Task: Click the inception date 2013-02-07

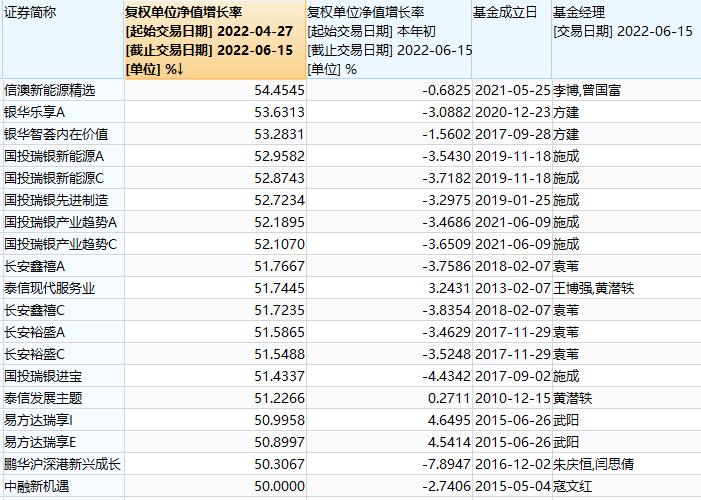Action: click(513, 288)
